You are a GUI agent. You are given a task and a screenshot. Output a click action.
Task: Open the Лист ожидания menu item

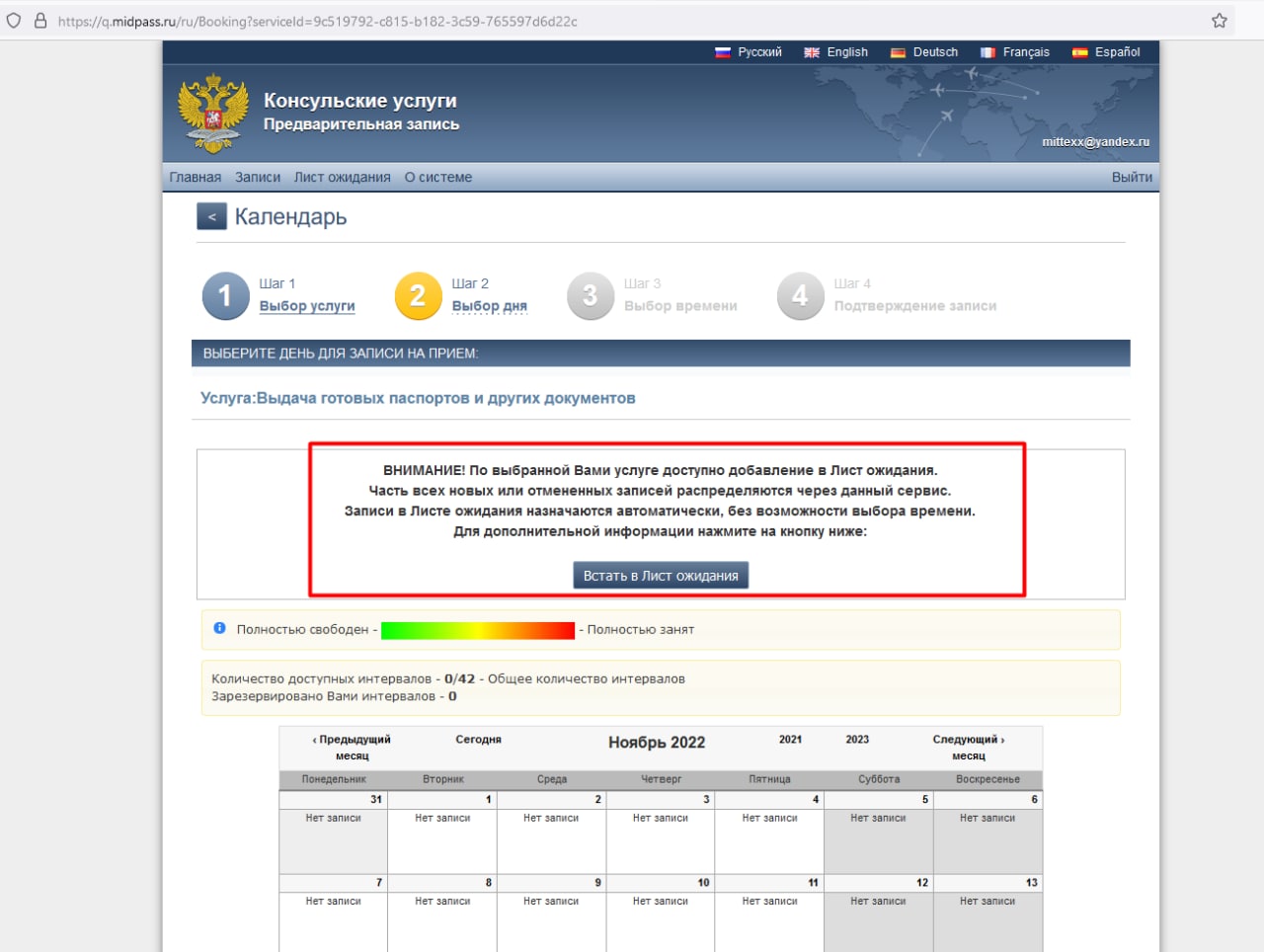coord(342,178)
